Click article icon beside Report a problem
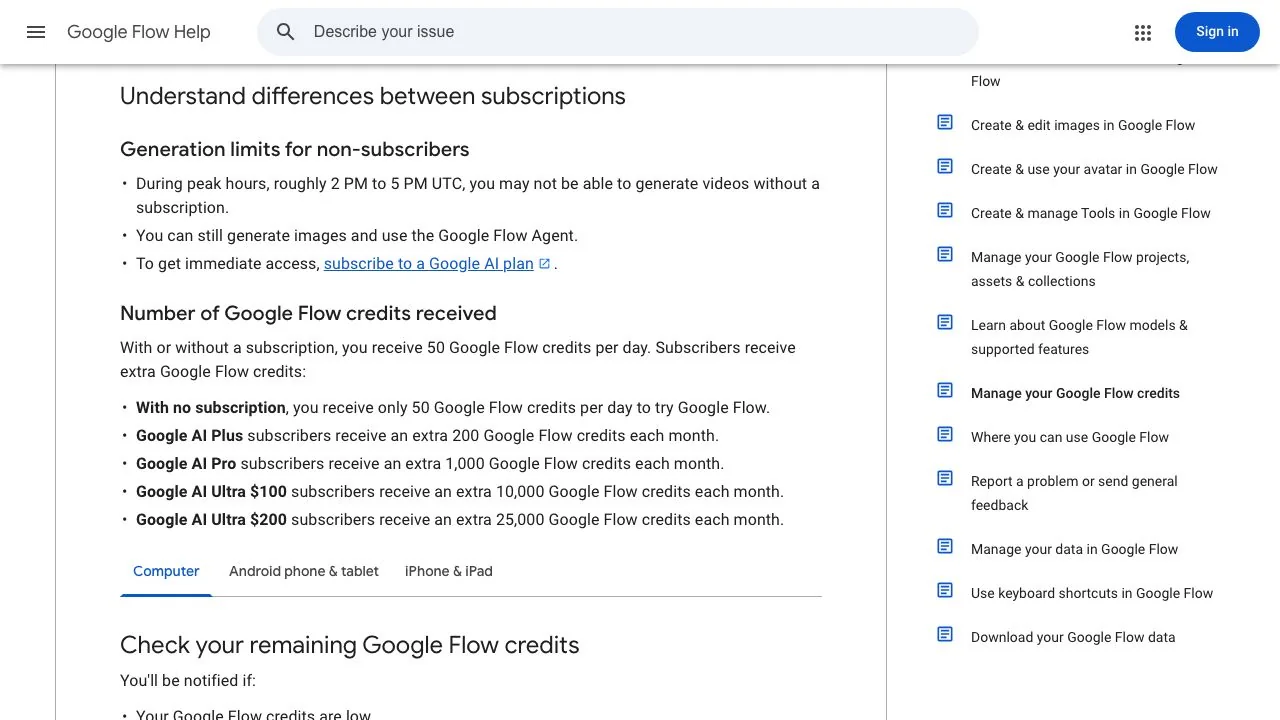This screenshot has width=1280, height=720. (x=945, y=478)
